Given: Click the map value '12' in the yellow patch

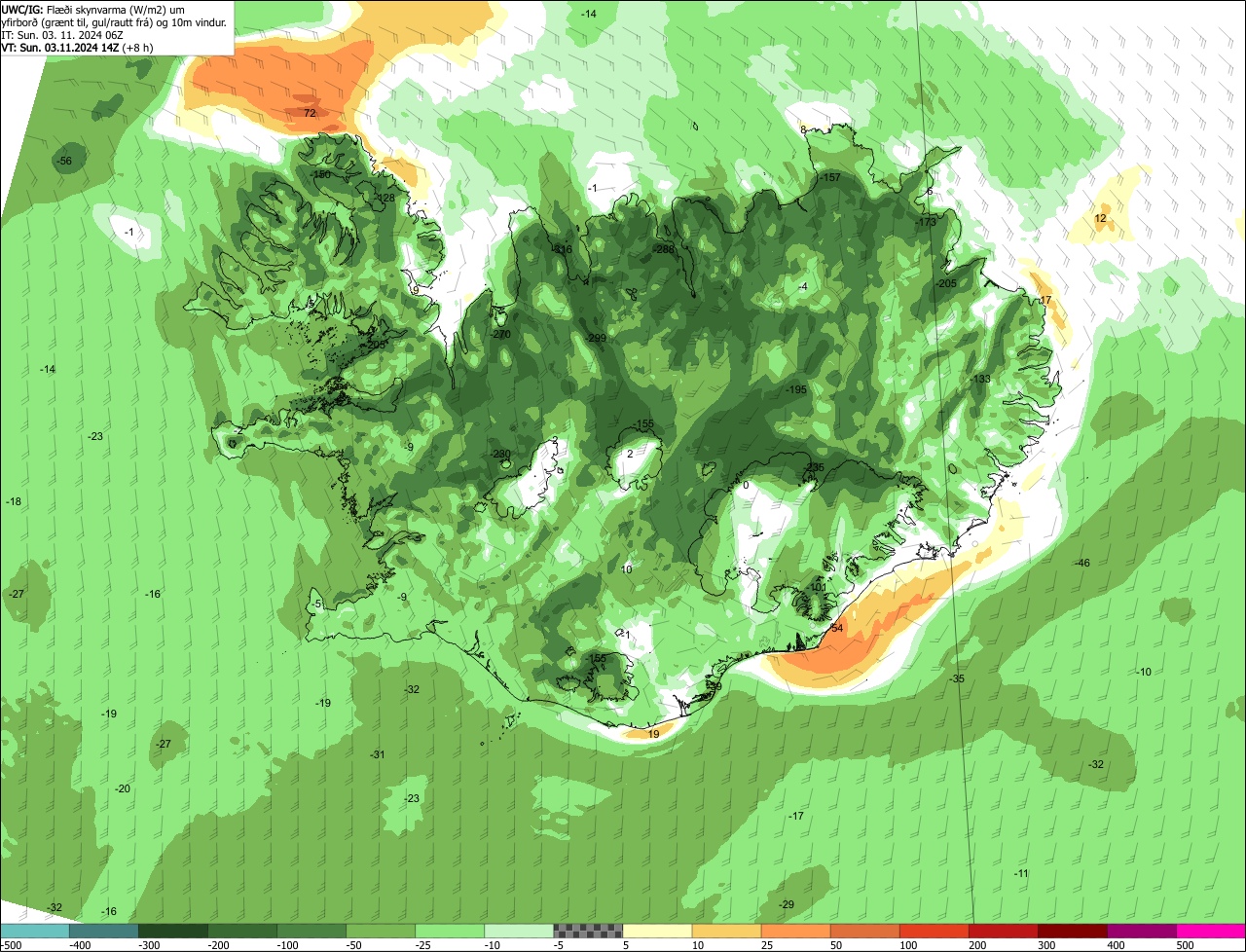Looking at the screenshot, I should coord(1100,219).
